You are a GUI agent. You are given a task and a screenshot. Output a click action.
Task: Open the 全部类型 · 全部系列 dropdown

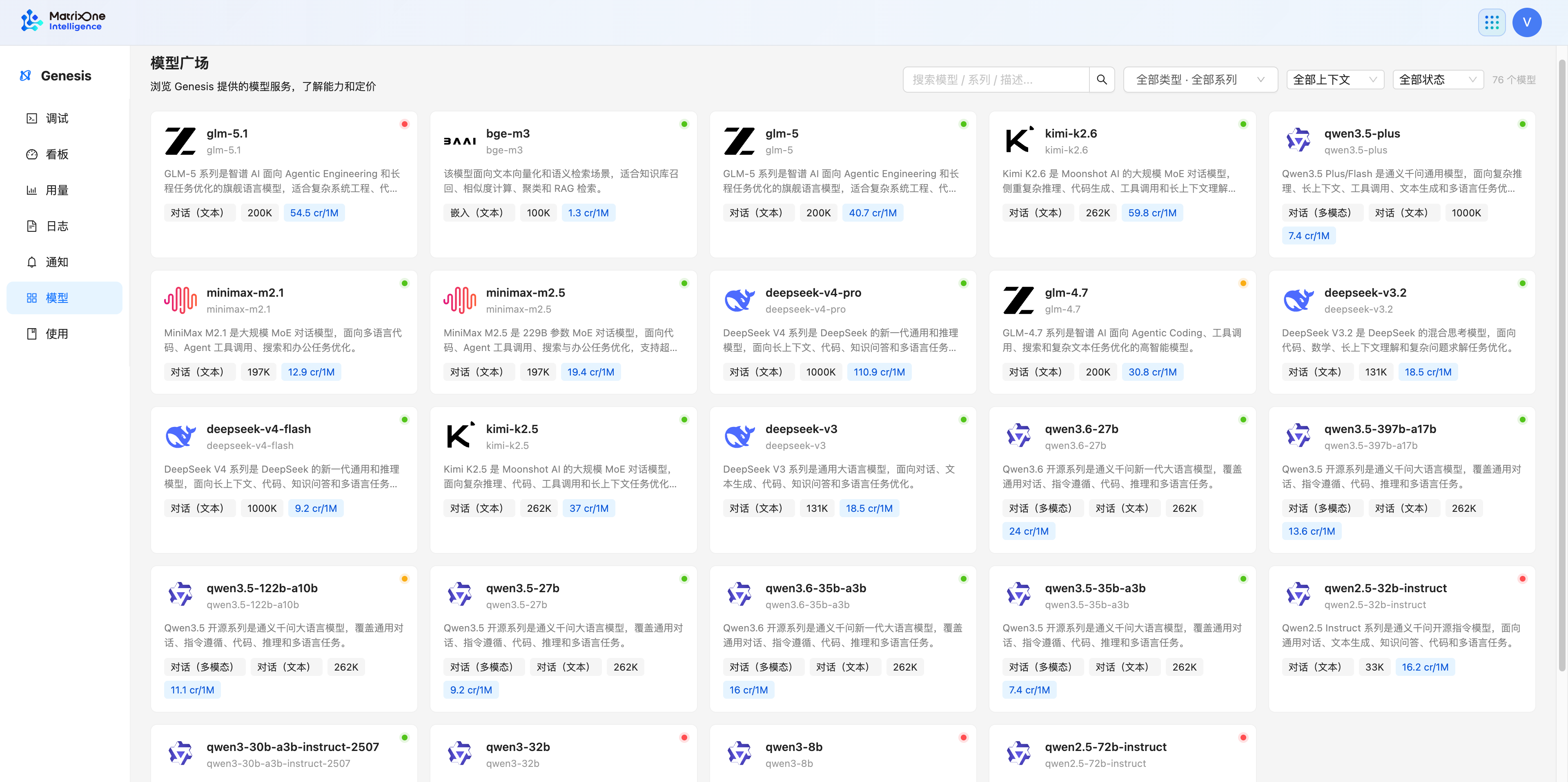click(1200, 80)
